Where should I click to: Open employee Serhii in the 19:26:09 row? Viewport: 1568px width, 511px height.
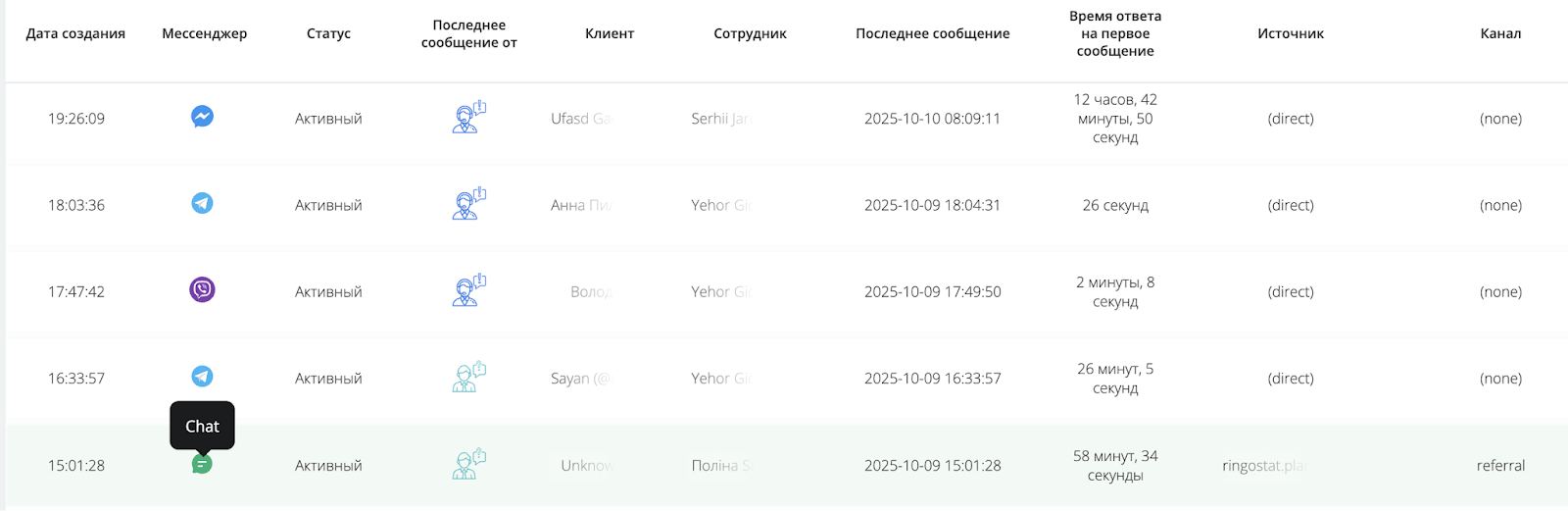[x=720, y=119]
